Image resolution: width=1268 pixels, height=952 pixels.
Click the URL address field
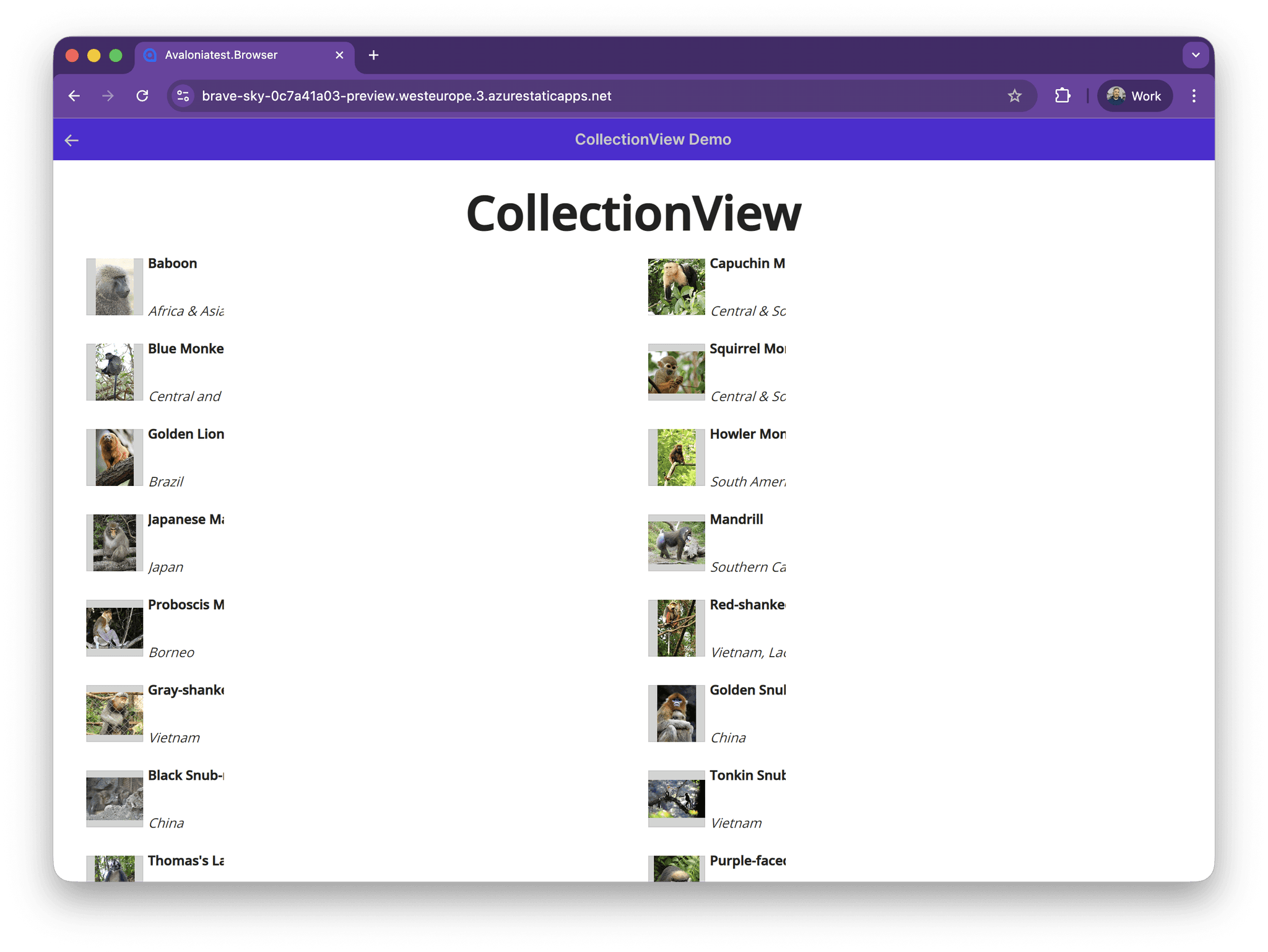point(557,96)
